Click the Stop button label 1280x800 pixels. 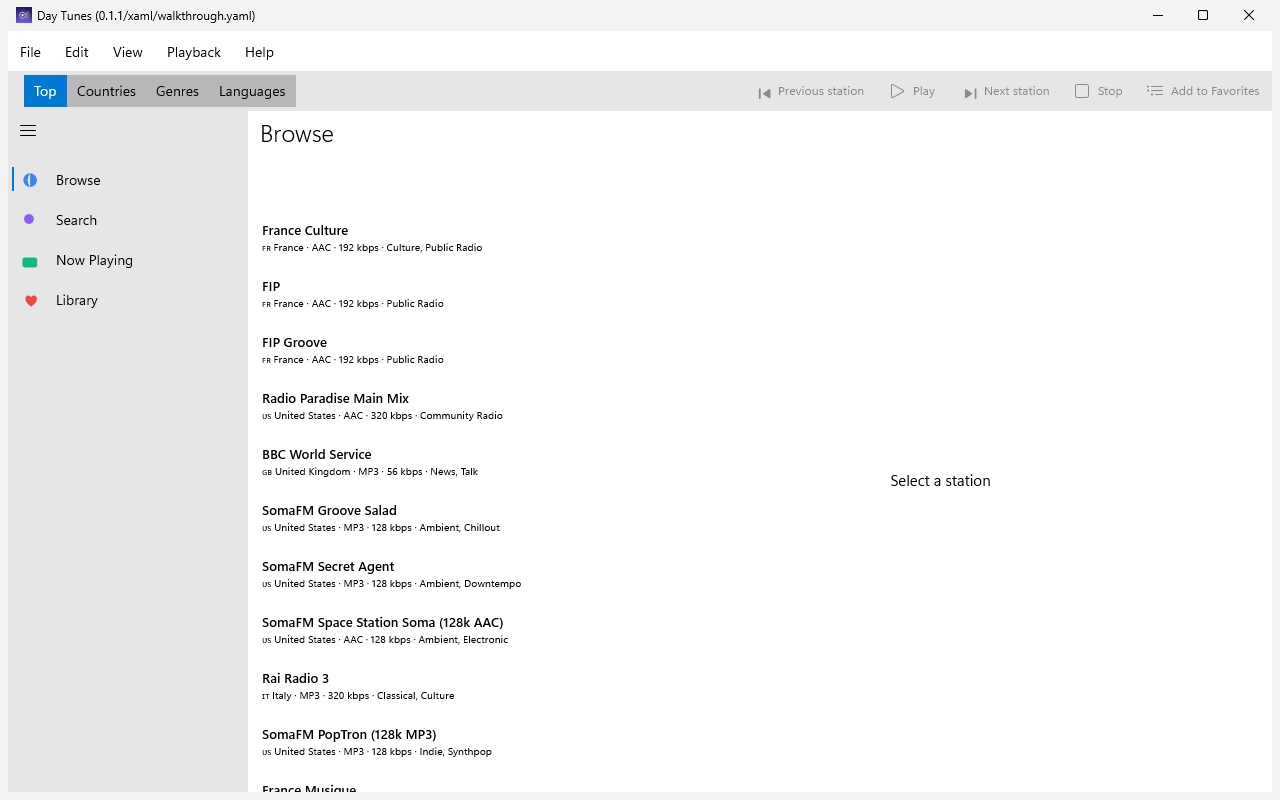[1110, 91]
